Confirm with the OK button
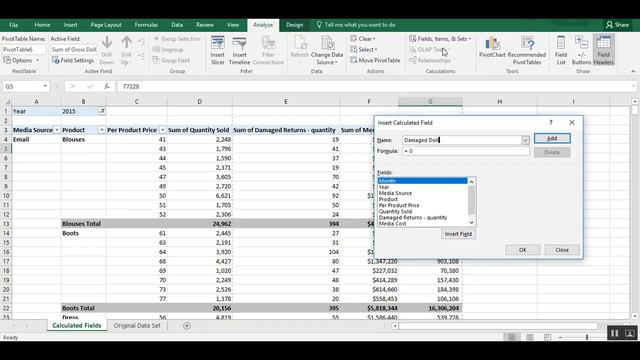Screen dimensions: 640x360 pos(522,250)
